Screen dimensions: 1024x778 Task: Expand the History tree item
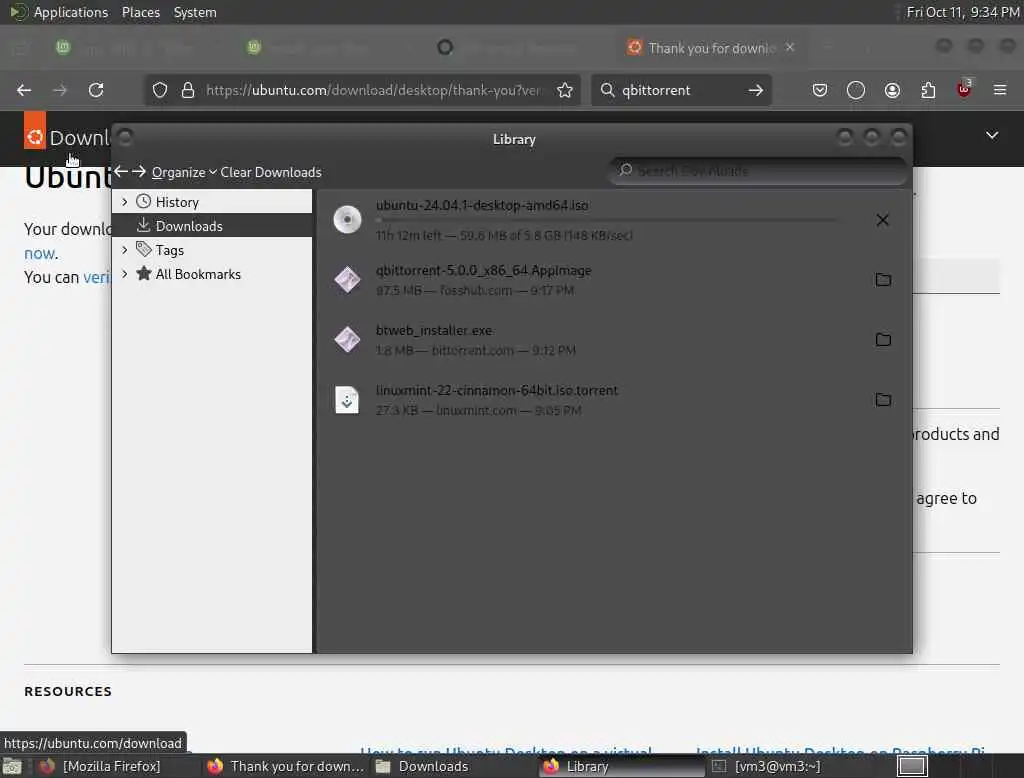[x=124, y=202]
